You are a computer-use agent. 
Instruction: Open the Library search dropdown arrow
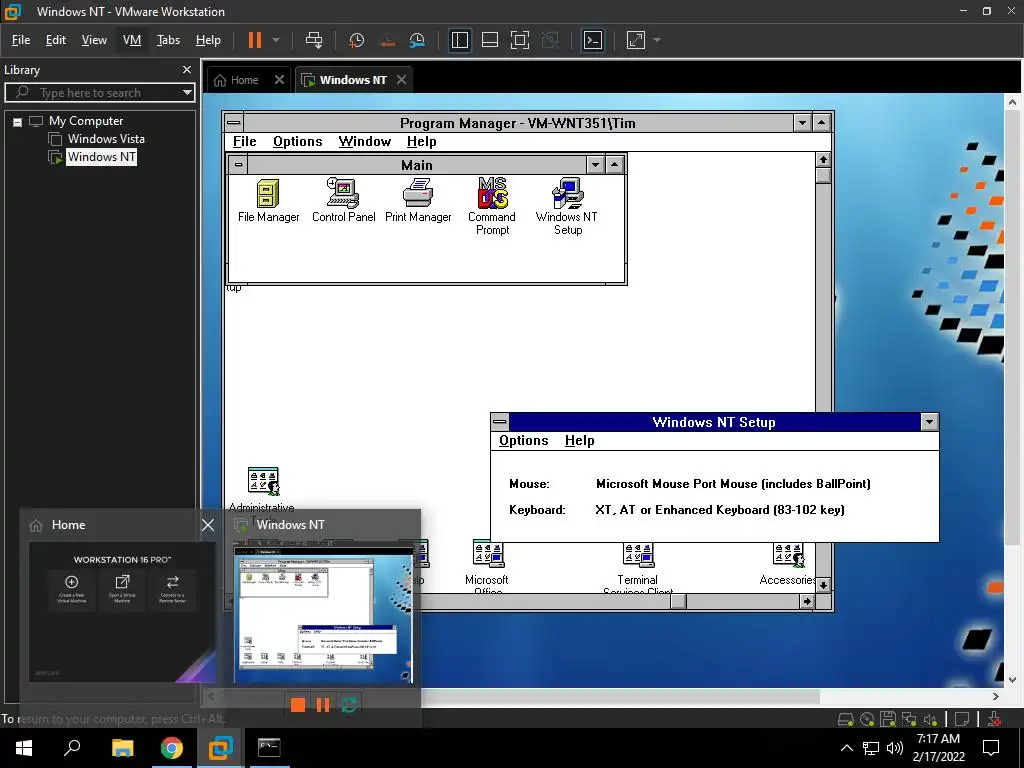187,93
